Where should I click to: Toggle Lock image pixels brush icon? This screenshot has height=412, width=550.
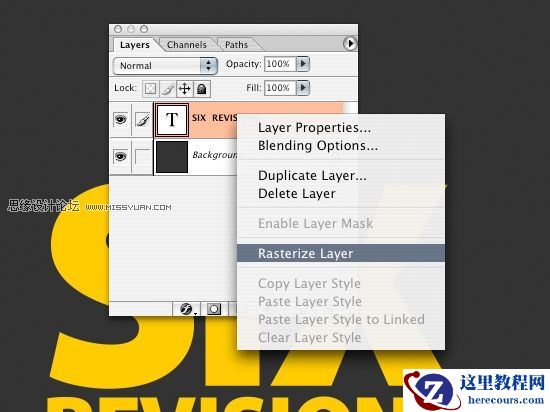[168, 89]
